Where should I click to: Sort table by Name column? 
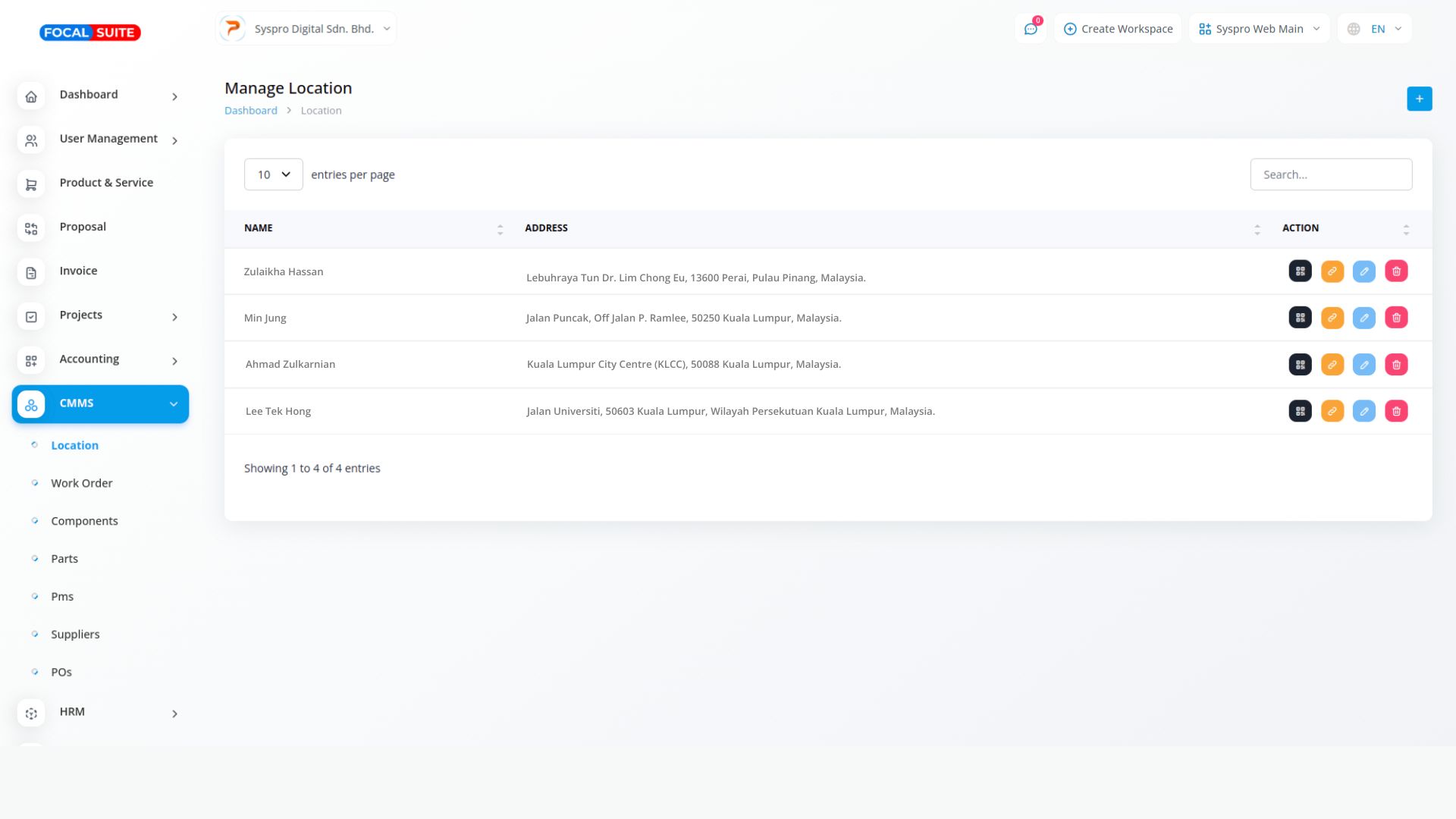(500, 229)
